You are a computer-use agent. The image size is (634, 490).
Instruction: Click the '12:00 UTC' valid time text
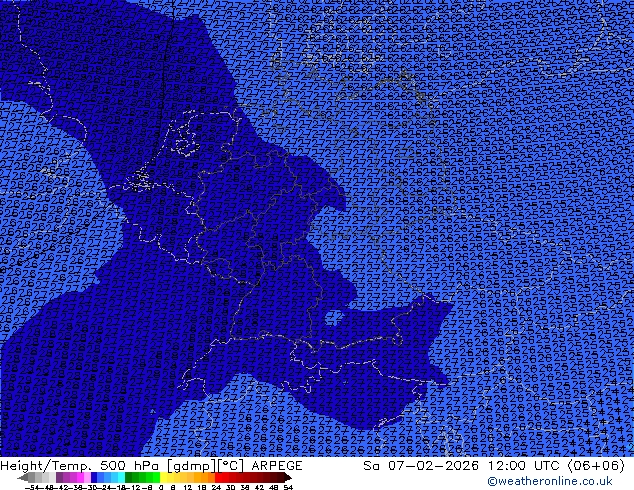526,466
